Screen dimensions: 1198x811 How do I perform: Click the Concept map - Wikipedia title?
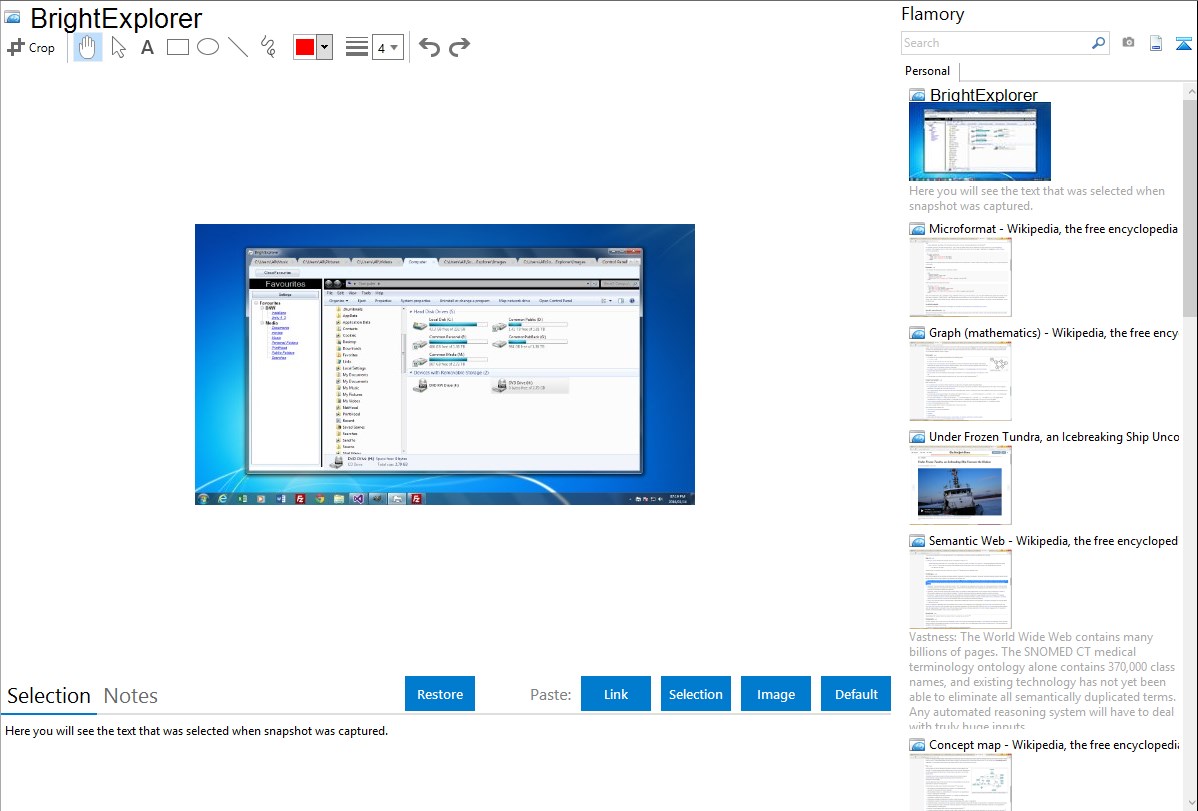pos(1053,744)
